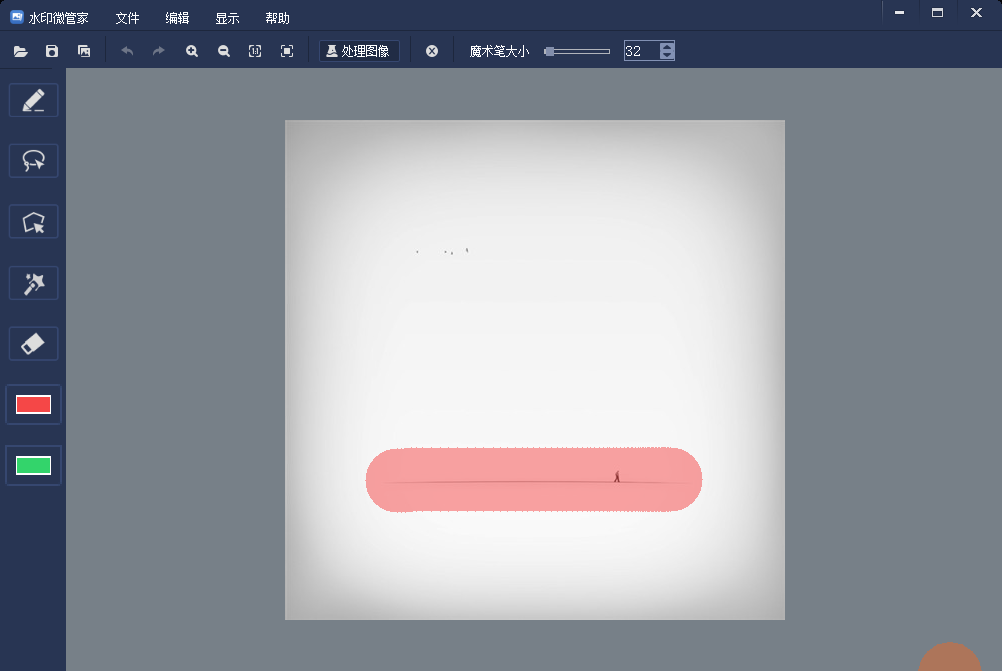Select the lasso selection tool

point(33,161)
